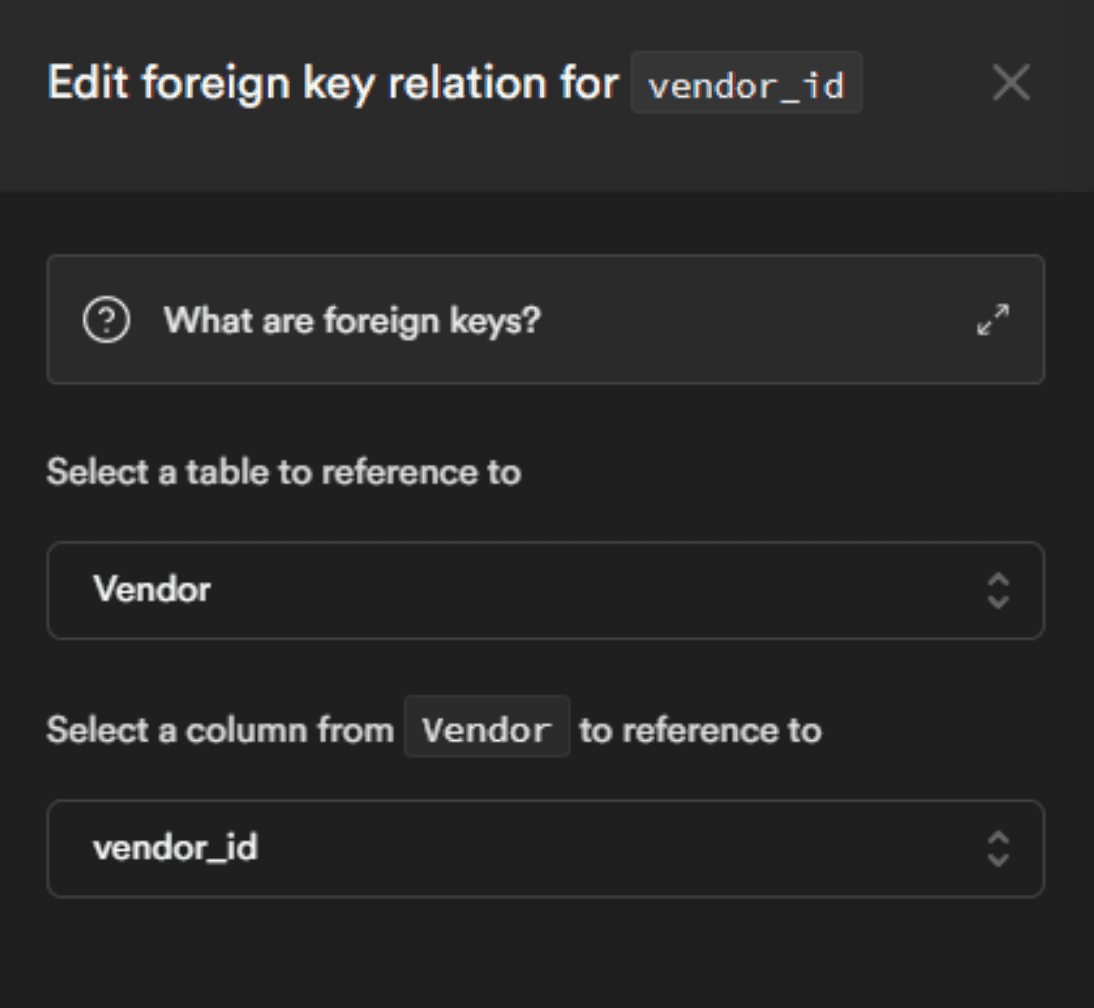Screen dimensions: 1094x1008
Task: Click the question mark help icon
Action: (x=106, y=321)
